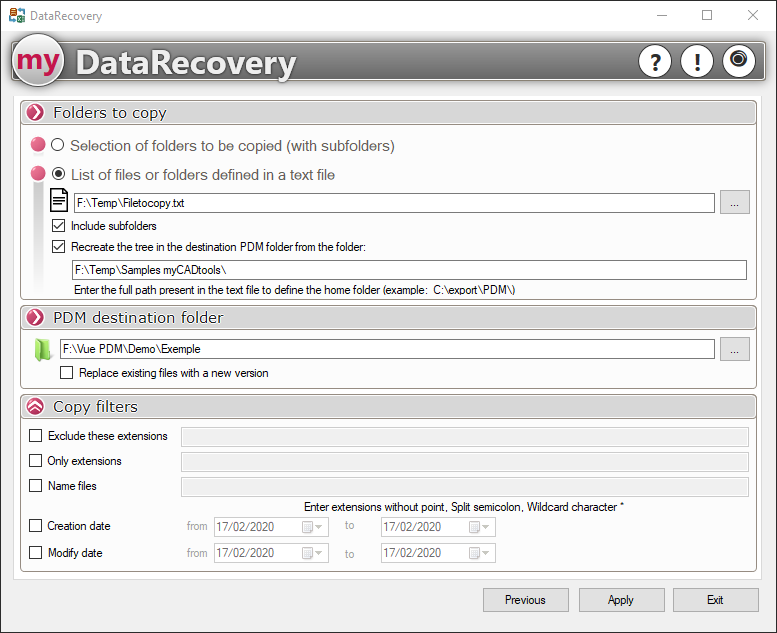
Task: Select 'List of files or folders' radio button
Action: [58, 174]
